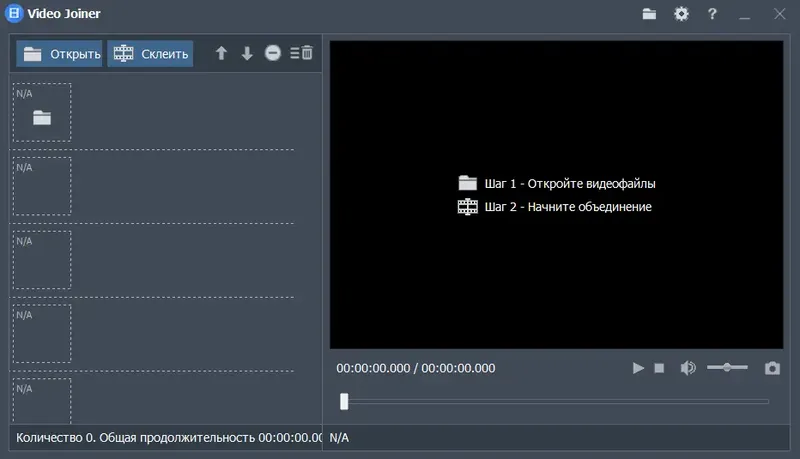The image size is (800, 459).
Task: Open help question mark icon
Action: point(712,14)
